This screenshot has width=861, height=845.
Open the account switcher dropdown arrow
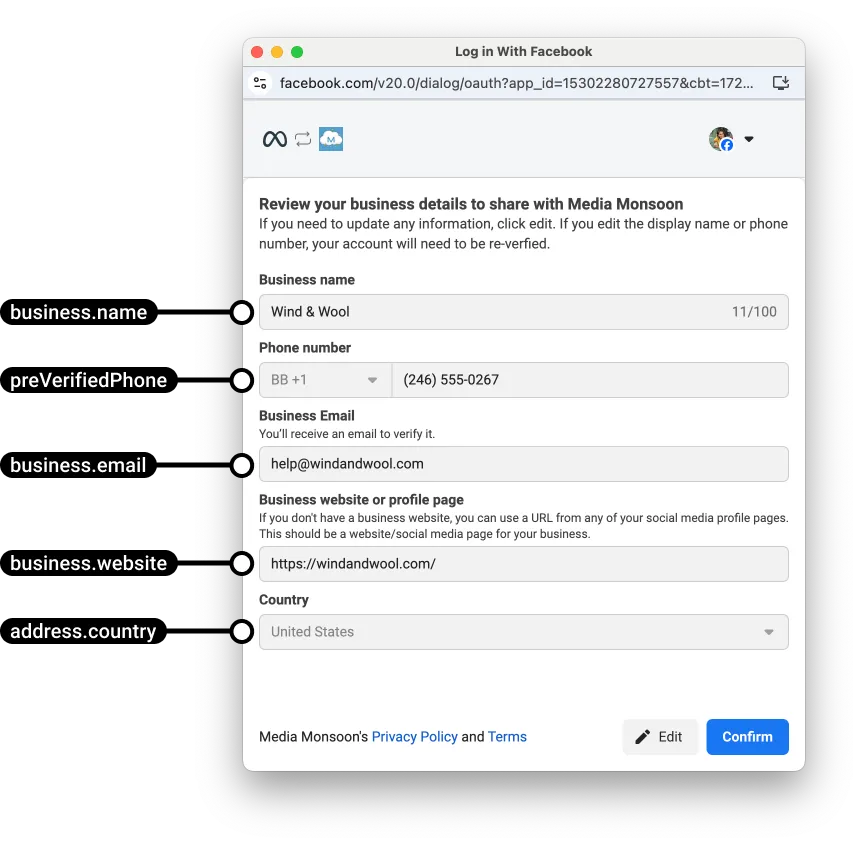point(749,140)
